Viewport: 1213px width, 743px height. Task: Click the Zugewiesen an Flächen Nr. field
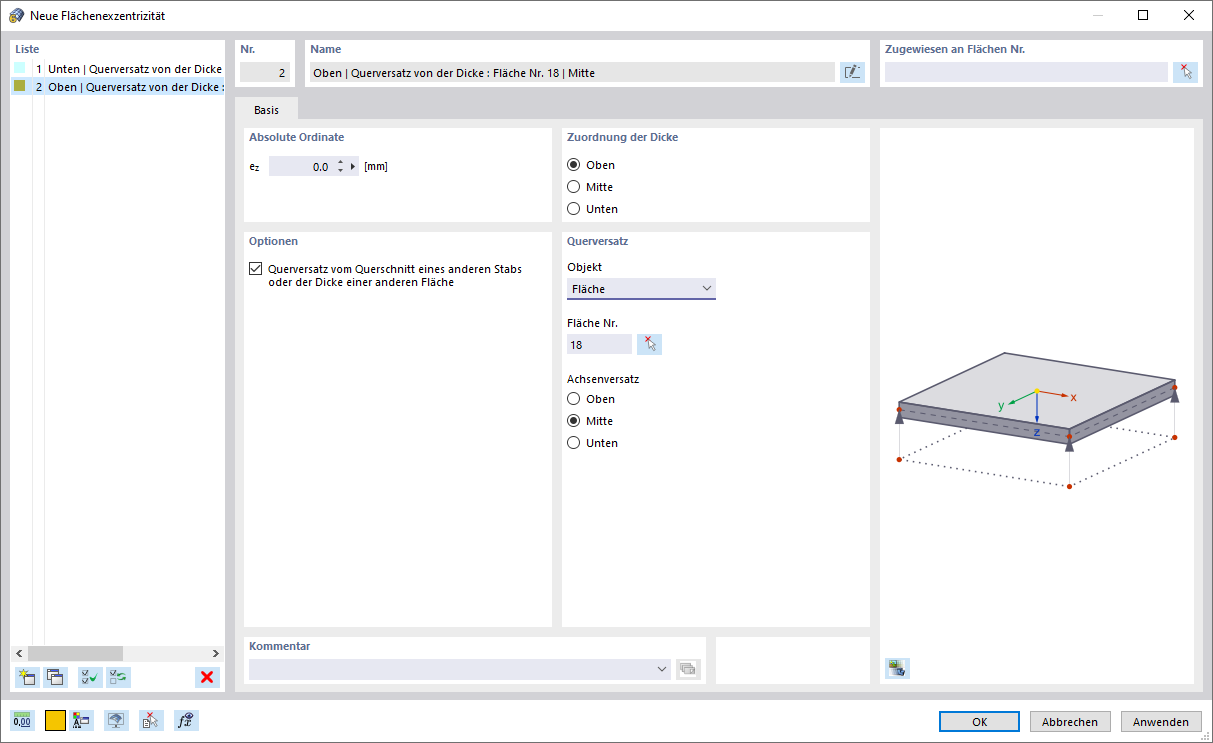tap(1026, 72)
